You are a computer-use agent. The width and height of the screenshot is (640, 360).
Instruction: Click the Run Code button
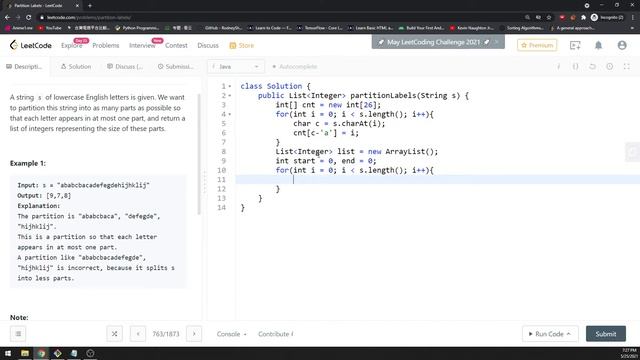click(550, 334)
